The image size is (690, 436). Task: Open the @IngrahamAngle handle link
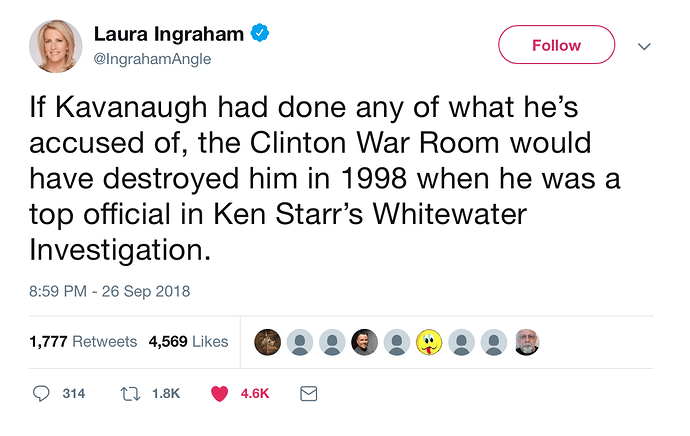point(153,59)
